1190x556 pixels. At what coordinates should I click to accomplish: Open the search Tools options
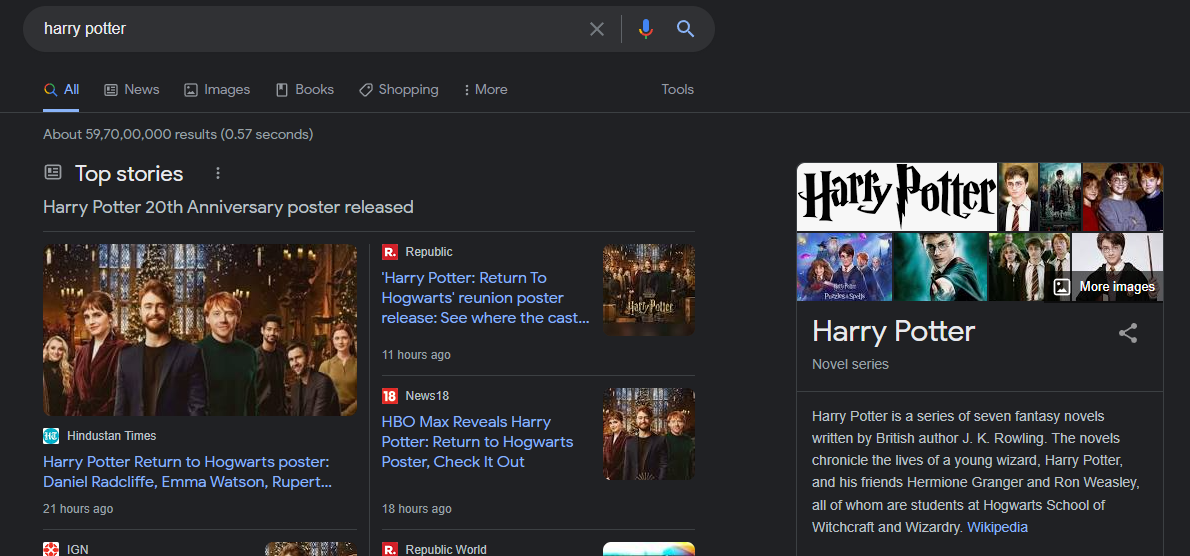[677, 90]
